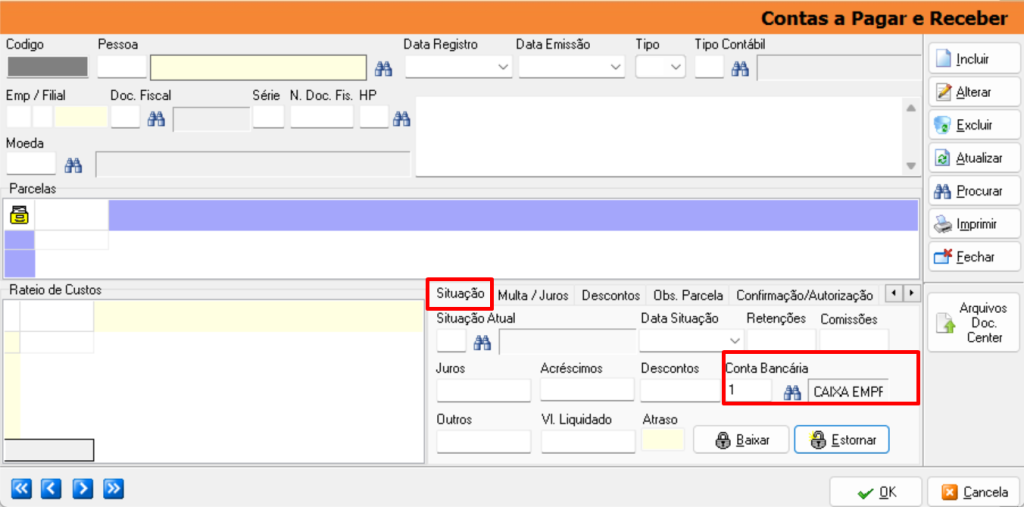Viewport: 1024px width, 507px height.
Task: Click notes scrollbar up arrow
Action: (x=911, y=108)
